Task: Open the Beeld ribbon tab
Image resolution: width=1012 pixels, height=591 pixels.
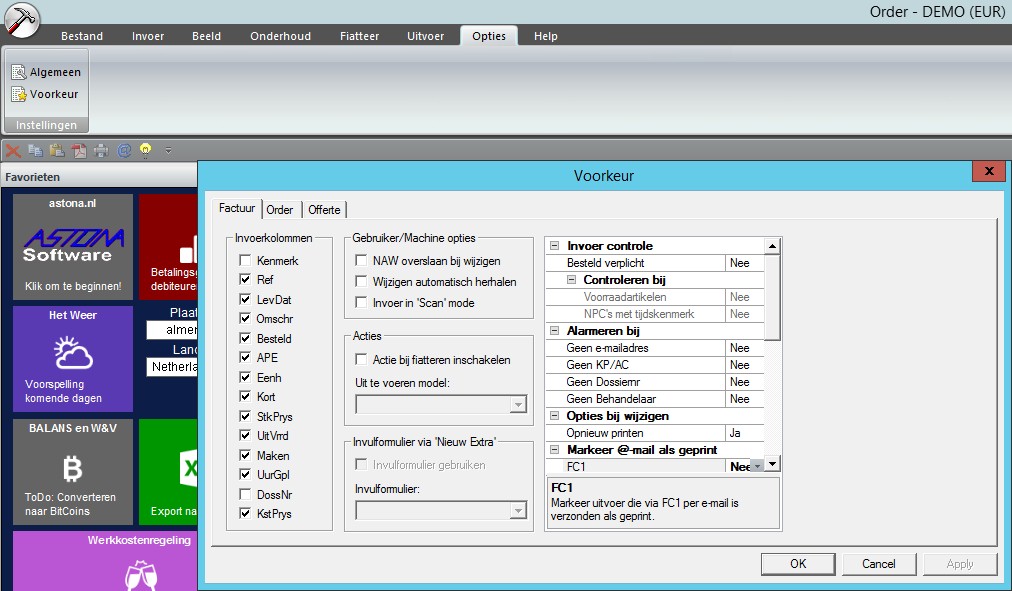Action: tap(207, 36)
